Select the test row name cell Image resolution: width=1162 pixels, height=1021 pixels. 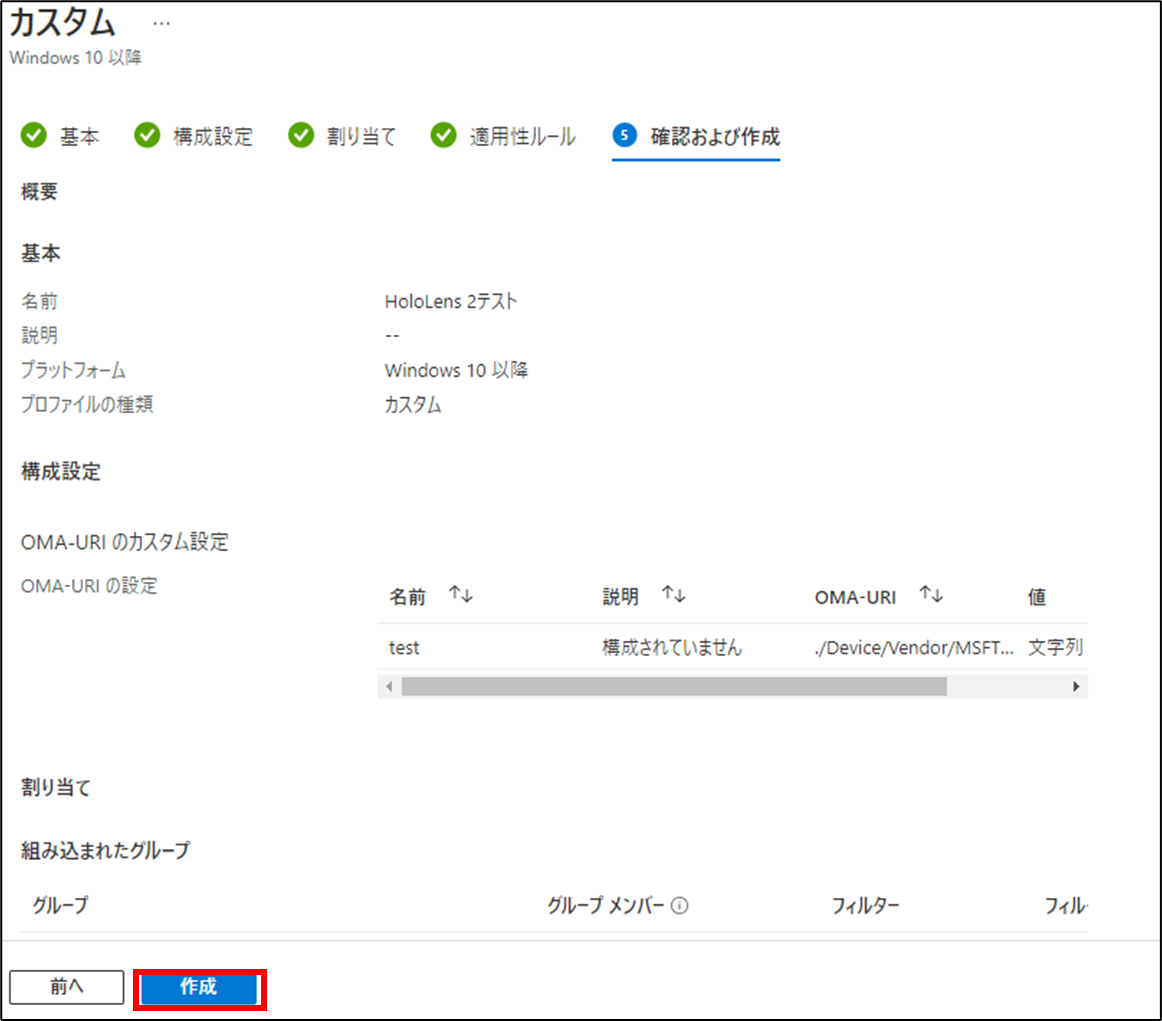[404, 648]
